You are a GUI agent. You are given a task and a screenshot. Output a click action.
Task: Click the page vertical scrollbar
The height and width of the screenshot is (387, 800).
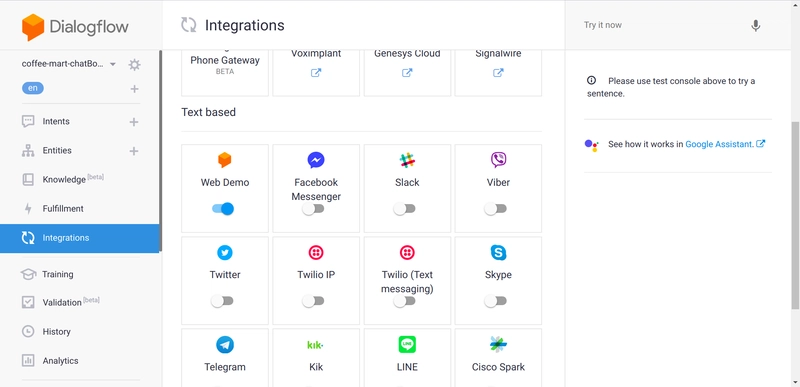click(x=795, y=214)
